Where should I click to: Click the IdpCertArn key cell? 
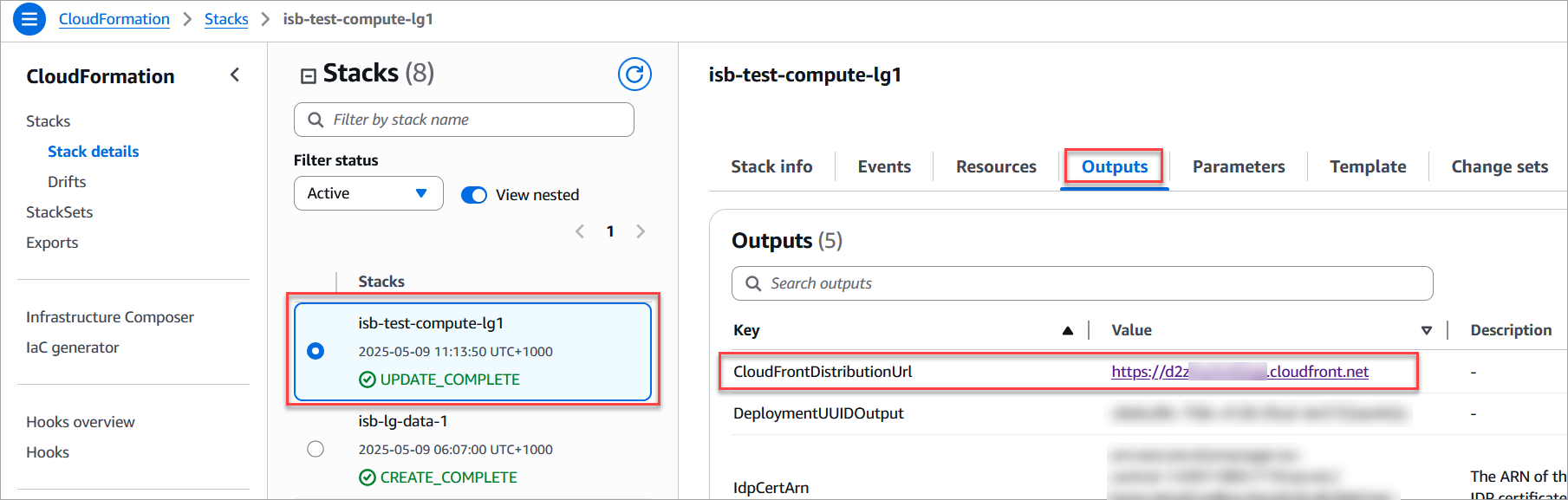click(771, 488)
